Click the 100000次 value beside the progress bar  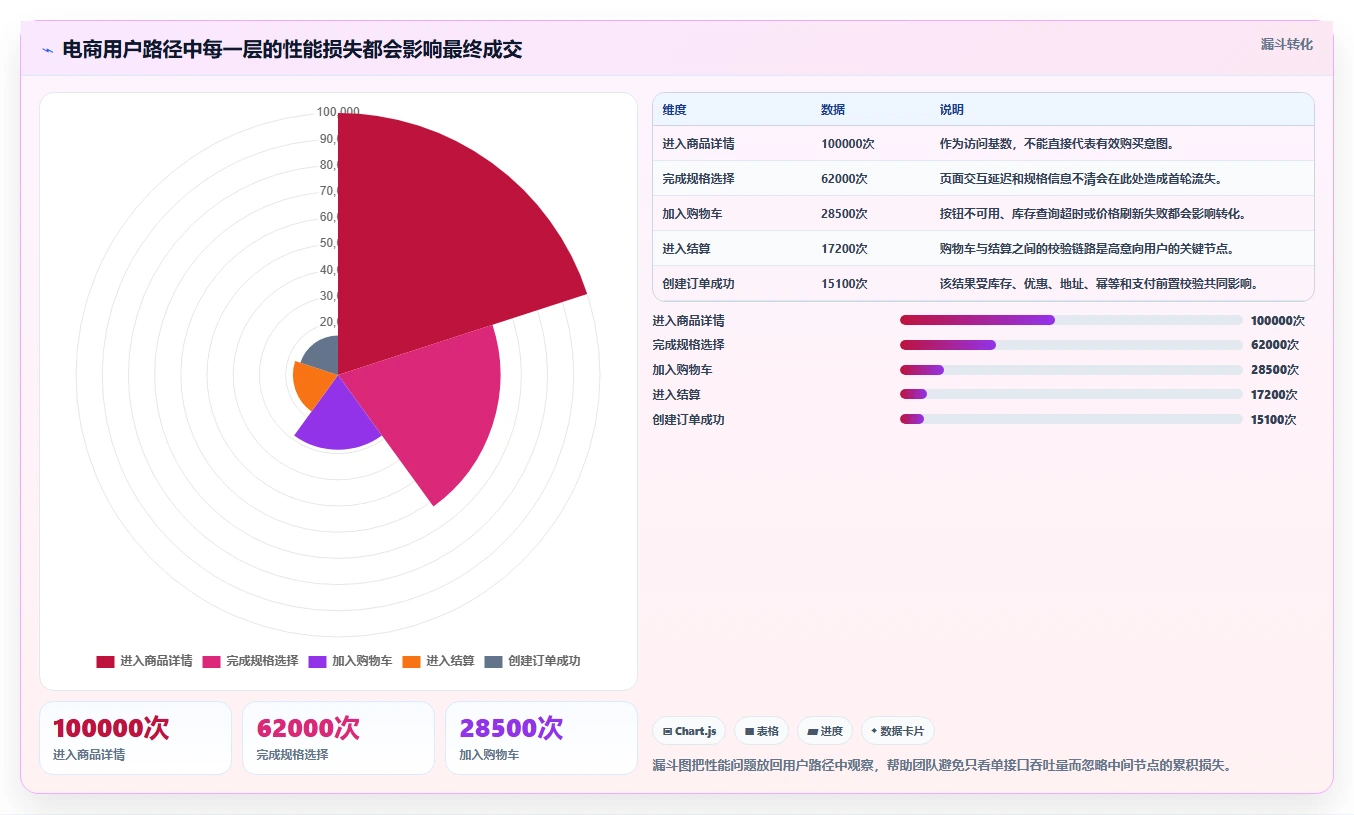pos(1278,321)
